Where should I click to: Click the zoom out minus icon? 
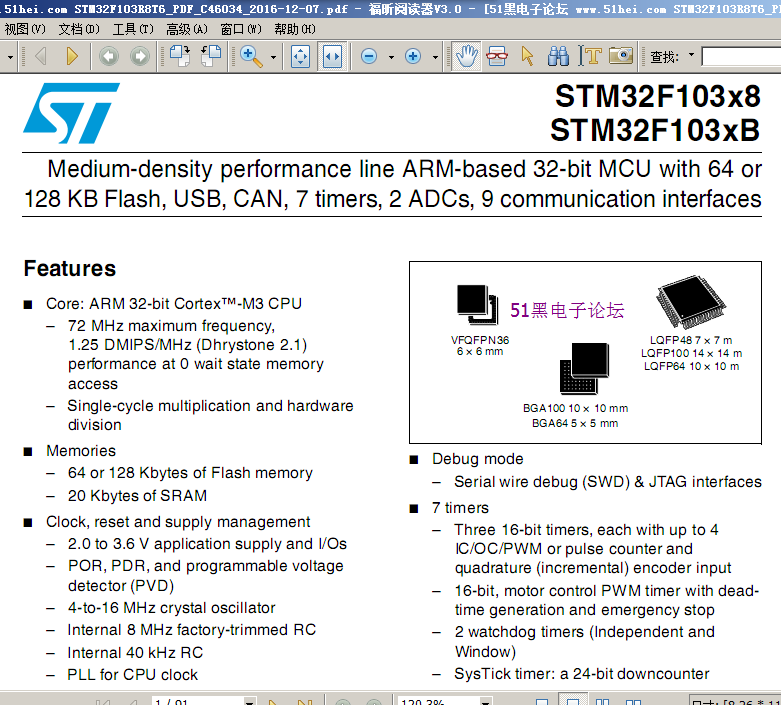point(369,56)
